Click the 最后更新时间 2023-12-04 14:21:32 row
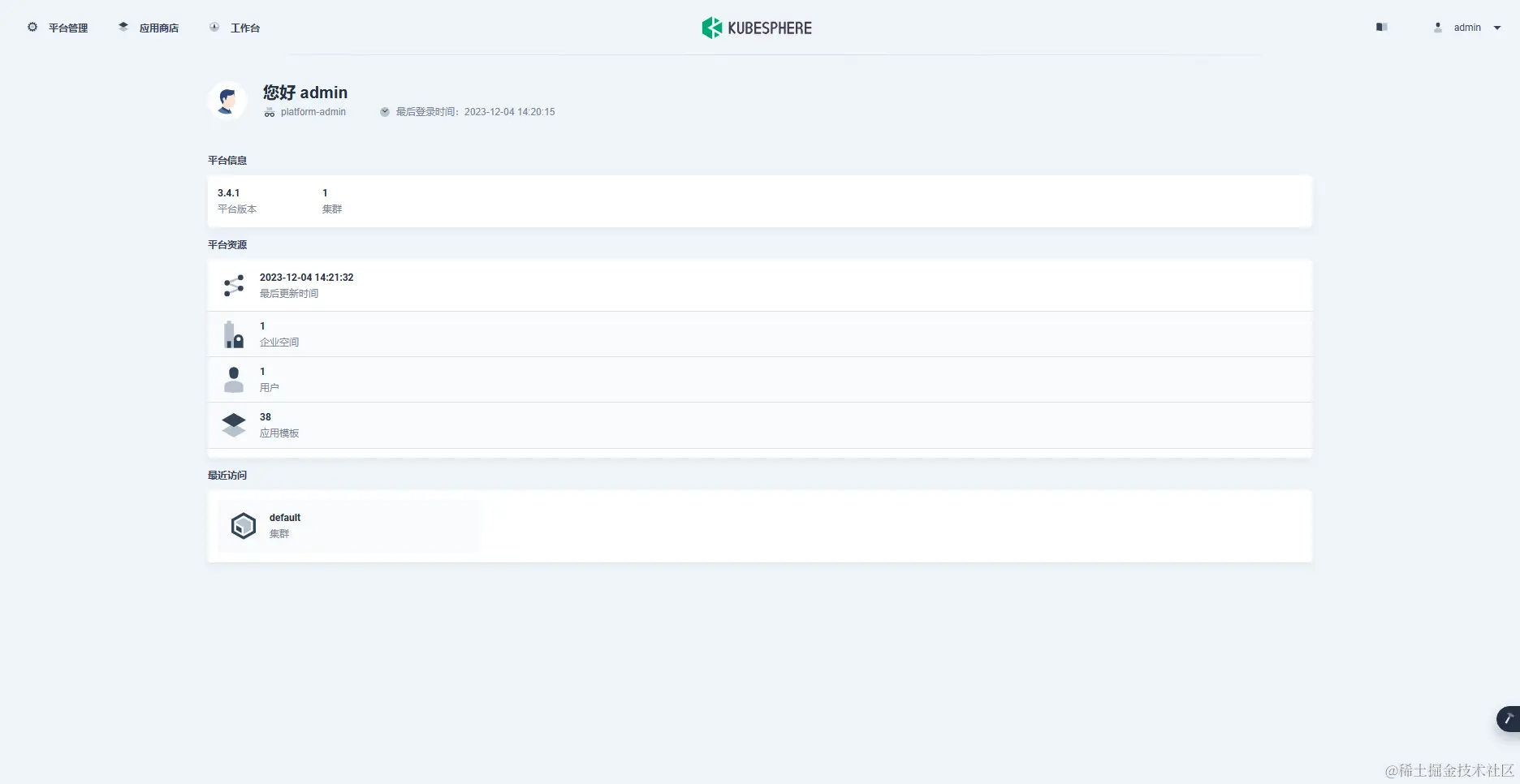1520x784 pixels. click(759, 286)
